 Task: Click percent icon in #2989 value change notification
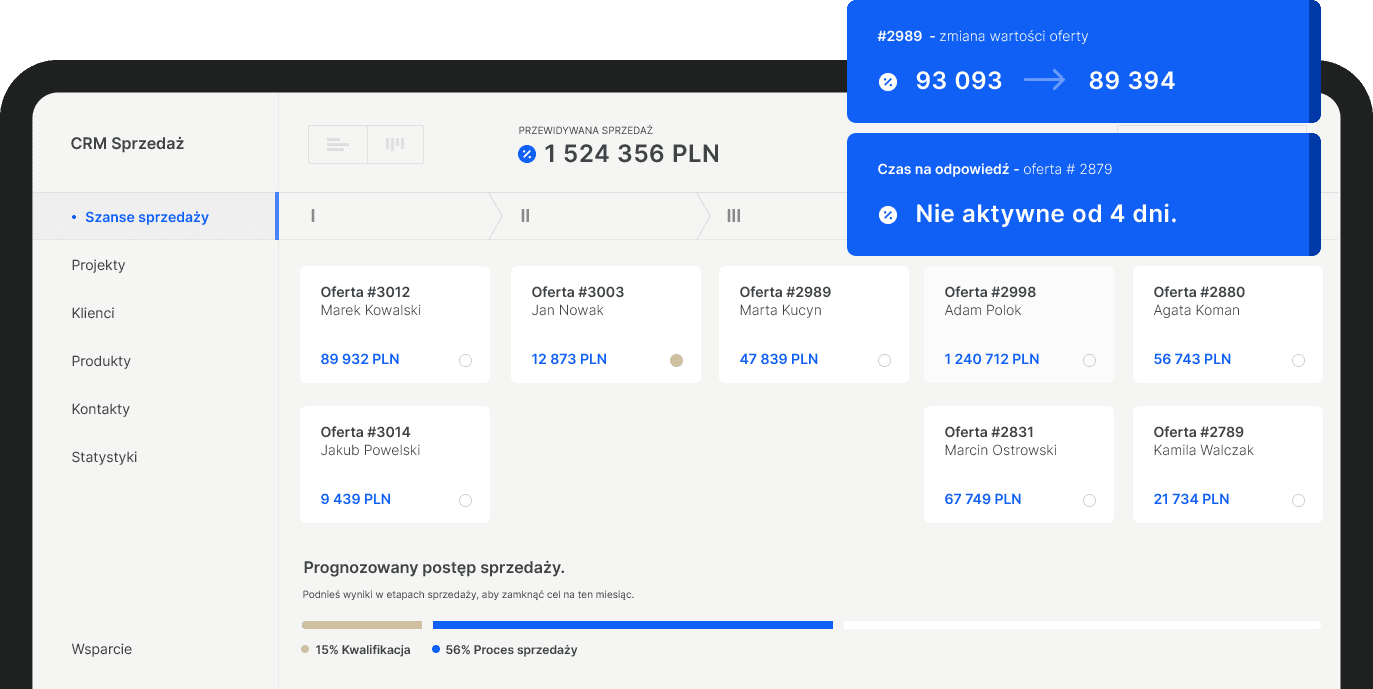[888, 82]
